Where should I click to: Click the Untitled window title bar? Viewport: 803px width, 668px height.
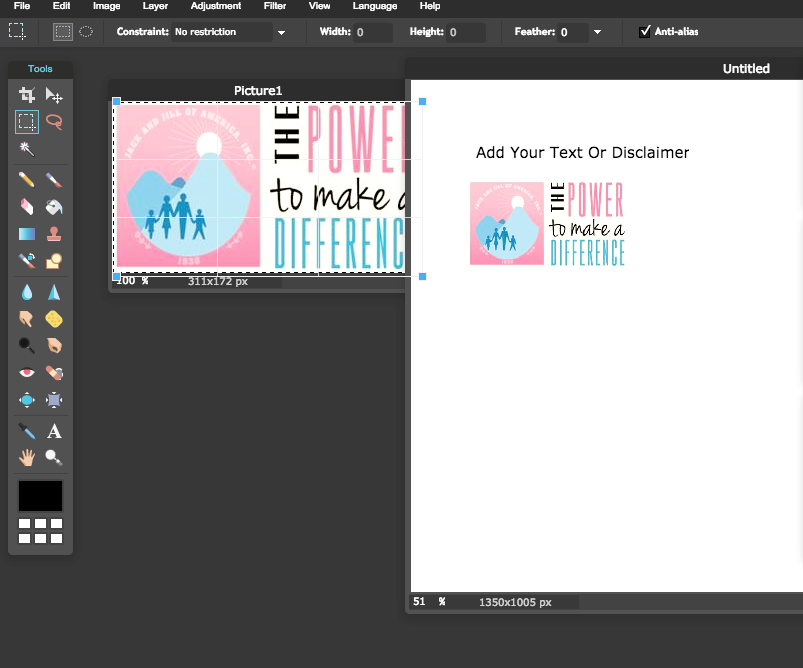[604, 68]
